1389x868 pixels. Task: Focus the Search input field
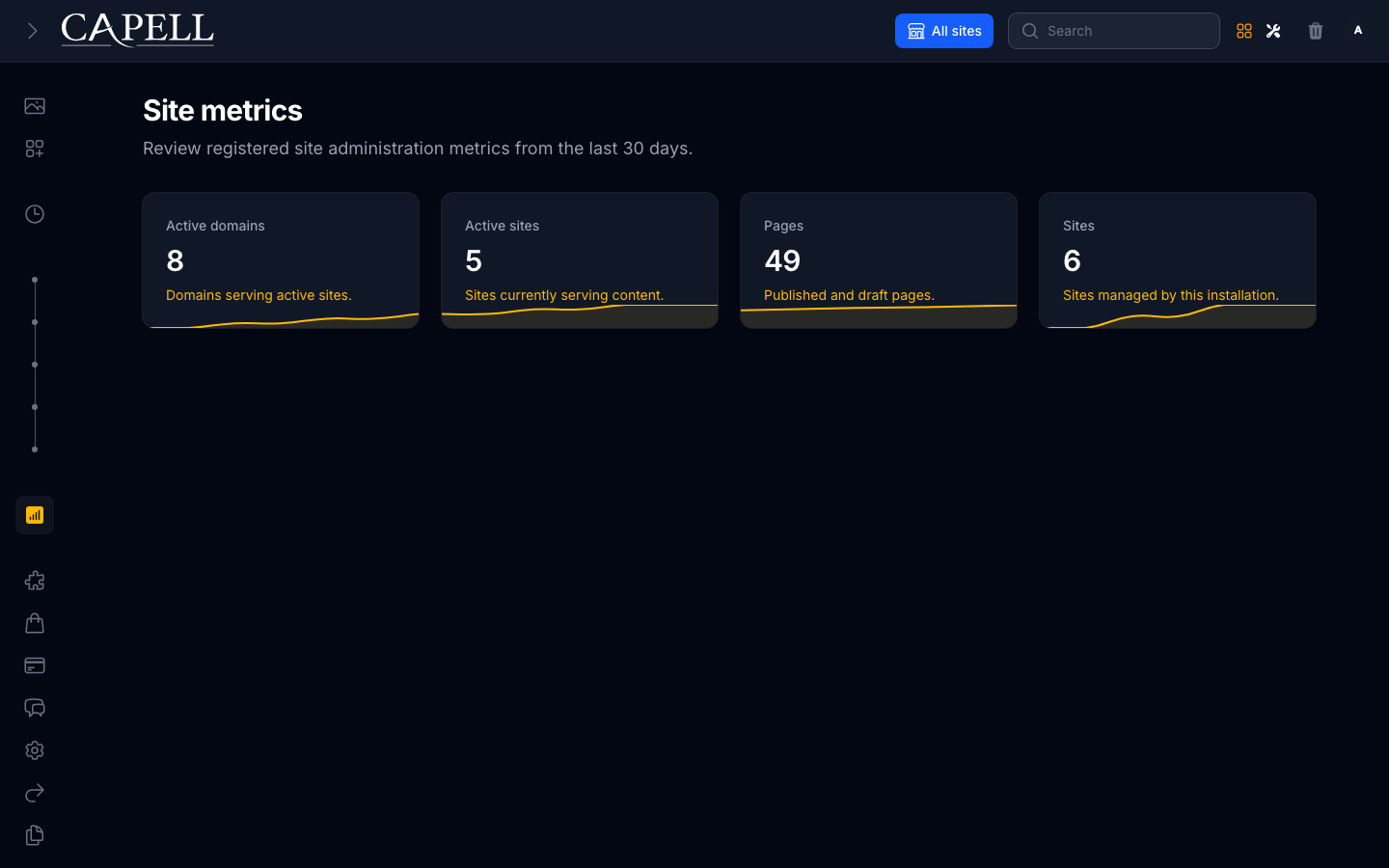pyautogui.click(x=1114, y=31)
